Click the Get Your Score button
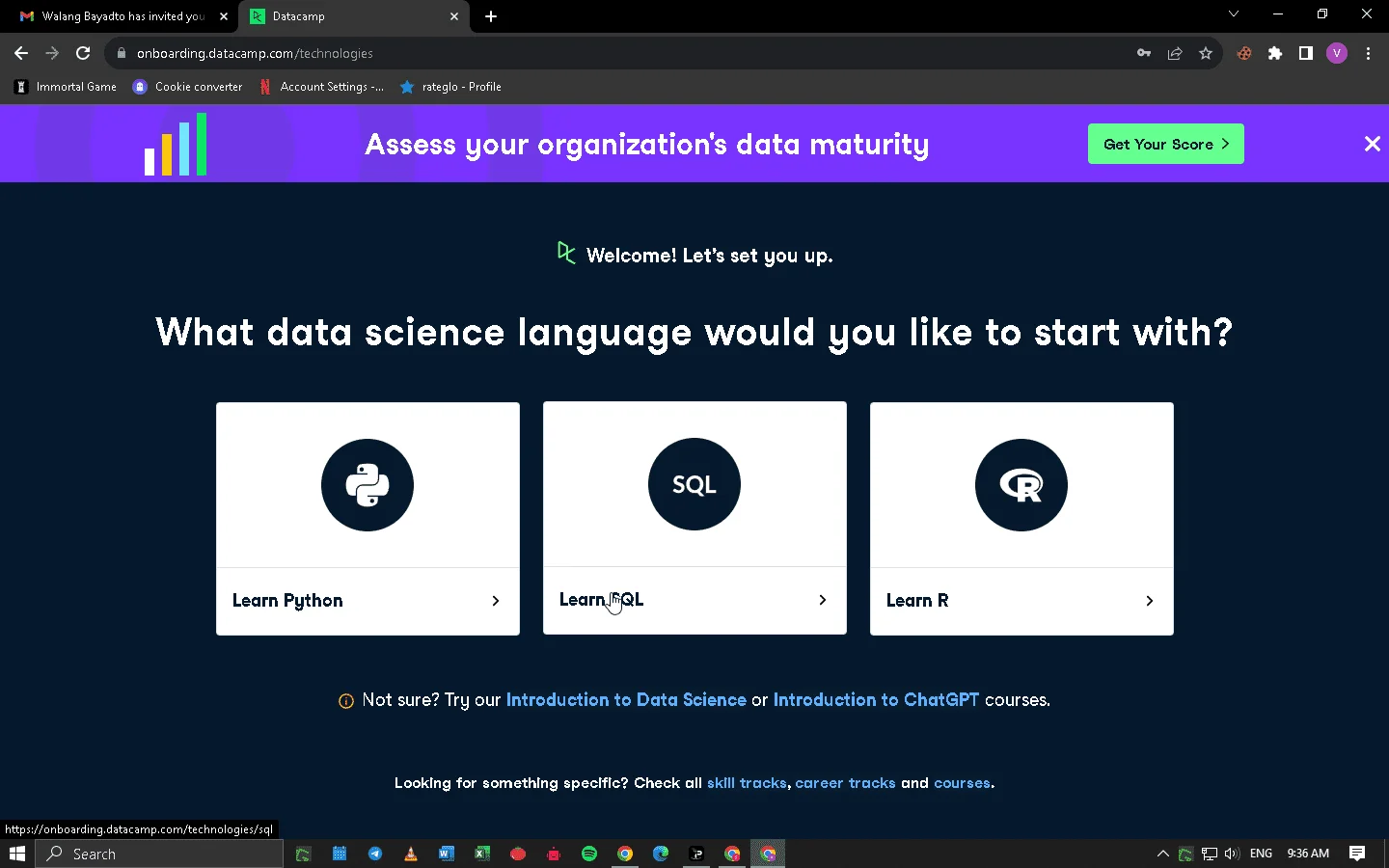Screen dimensions: 1389x868 coord(1166,144)
